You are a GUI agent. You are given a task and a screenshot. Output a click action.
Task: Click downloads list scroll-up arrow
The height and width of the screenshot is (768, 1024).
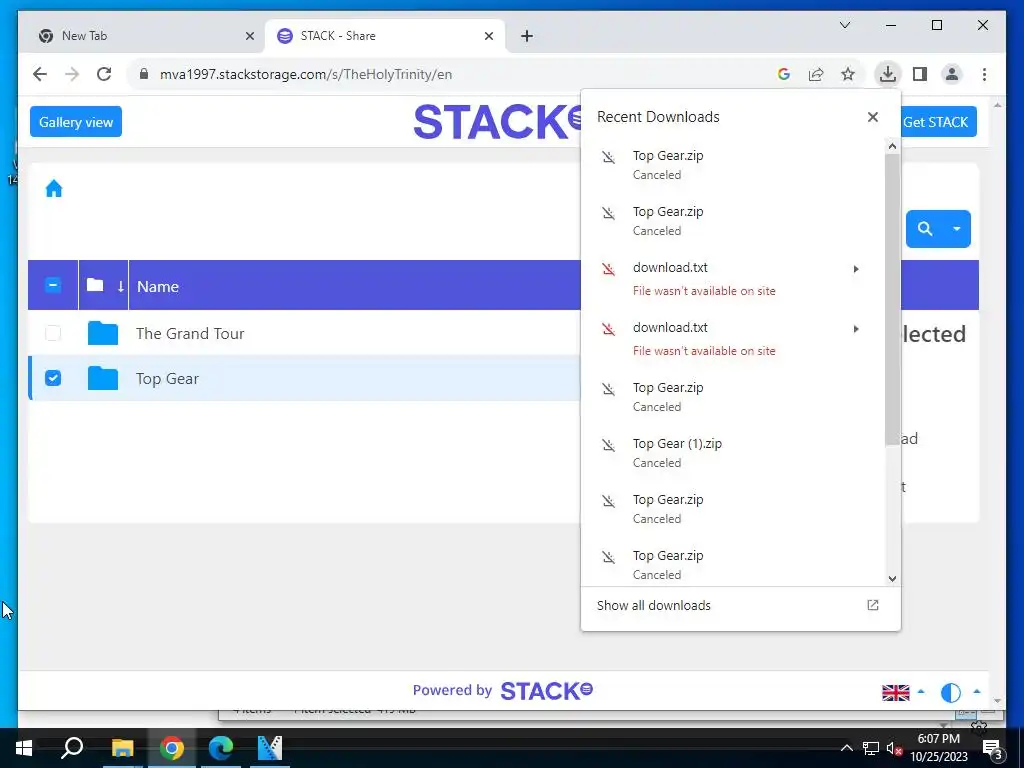[892, 146]
